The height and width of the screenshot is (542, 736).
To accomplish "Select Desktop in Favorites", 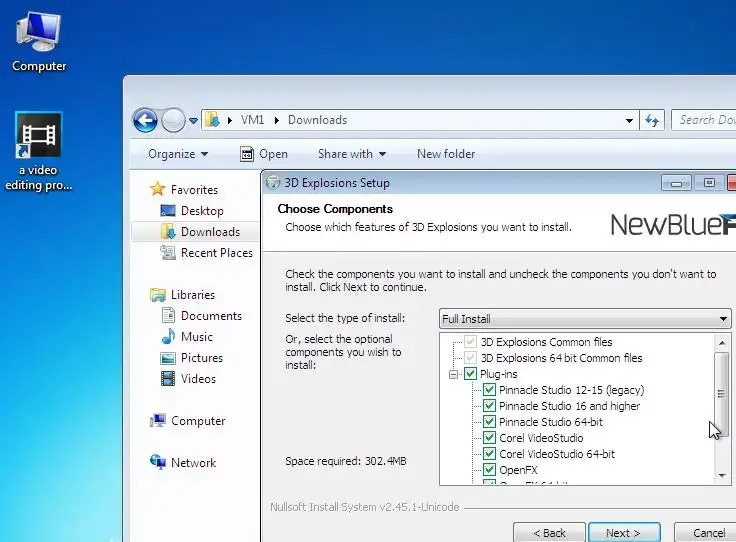I will pyautogui.click(x=202, y=211).
